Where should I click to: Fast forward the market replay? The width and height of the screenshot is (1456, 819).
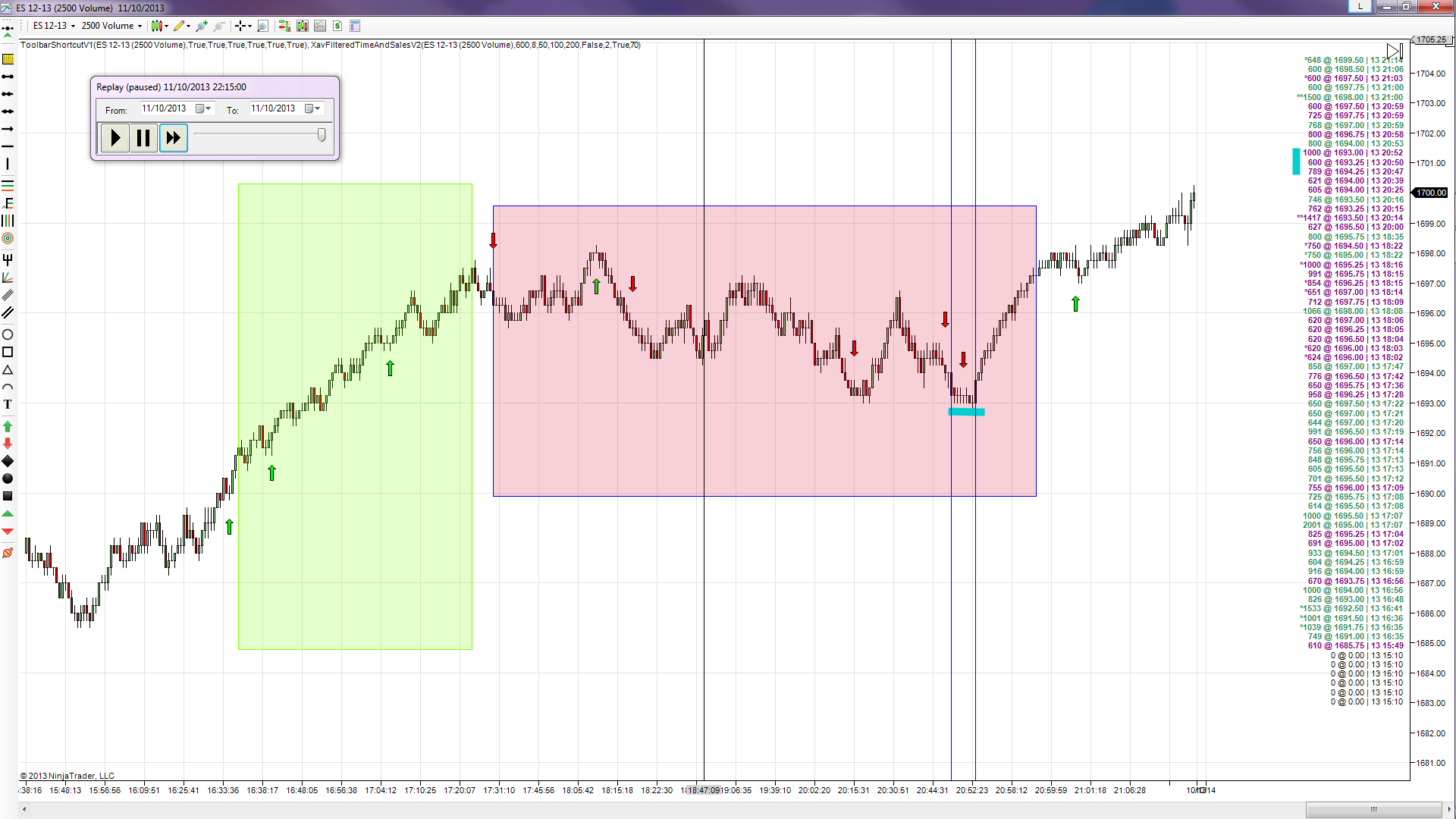point(174,138)
